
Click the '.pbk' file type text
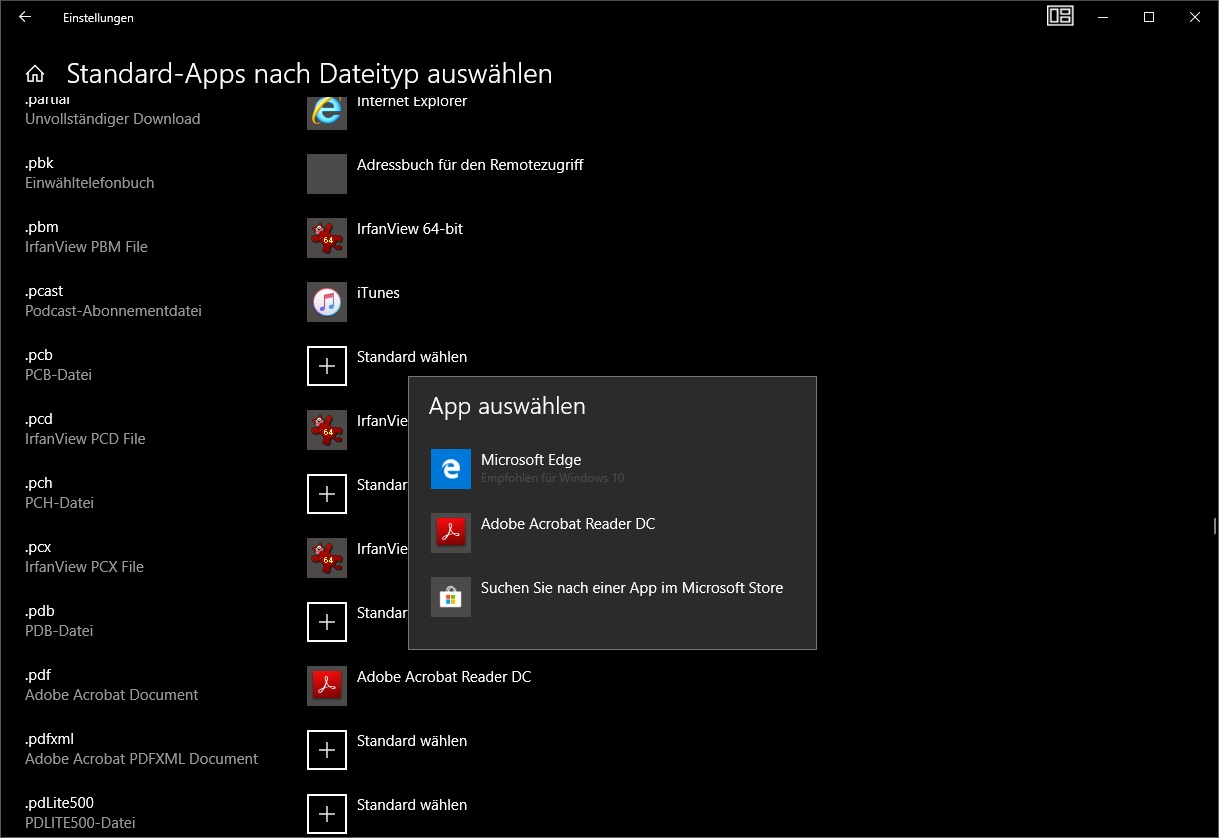pos(39,163)
